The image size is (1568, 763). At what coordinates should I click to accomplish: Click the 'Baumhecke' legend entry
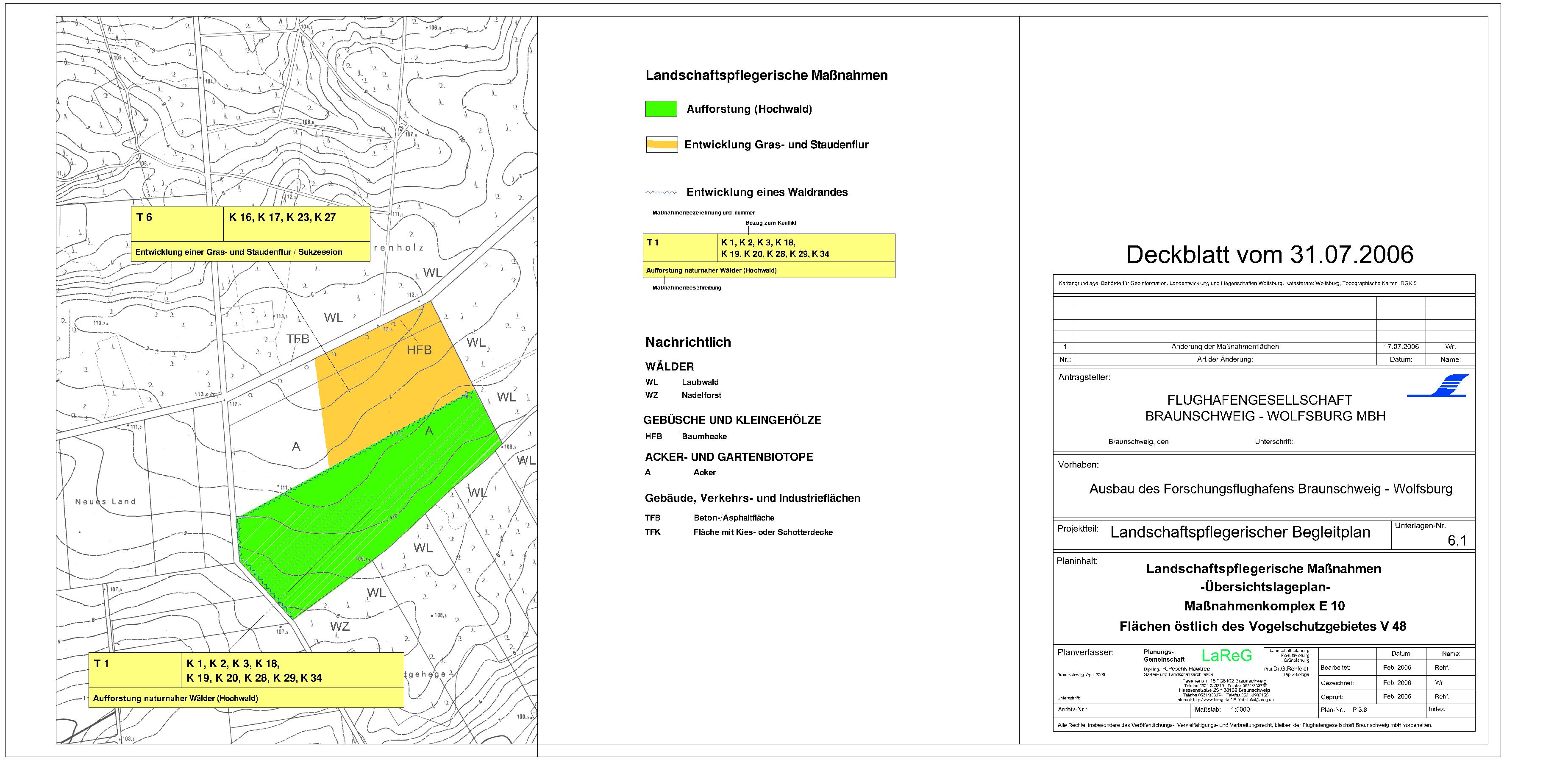coord(704,437)
